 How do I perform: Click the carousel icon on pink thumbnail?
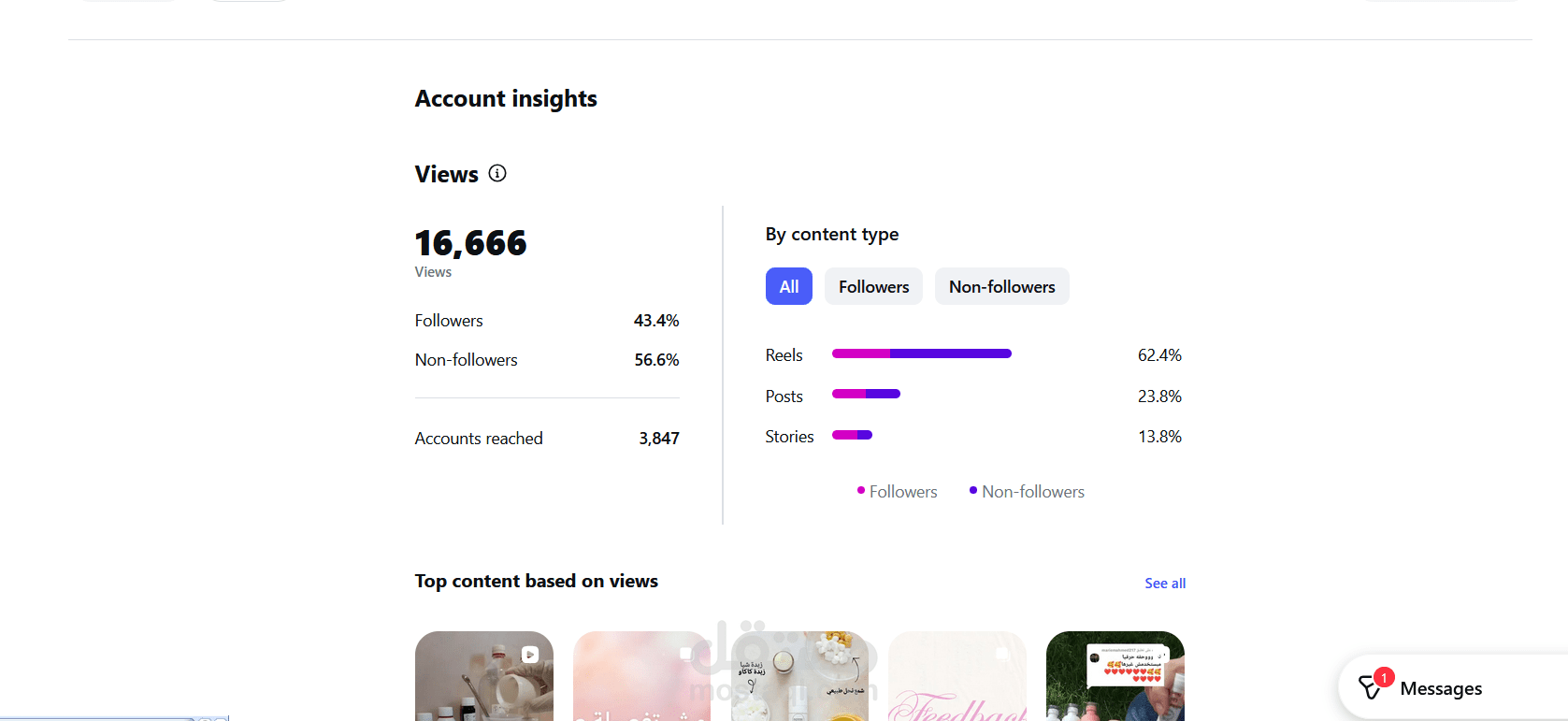pyautogui.click(x=687, y=654)
